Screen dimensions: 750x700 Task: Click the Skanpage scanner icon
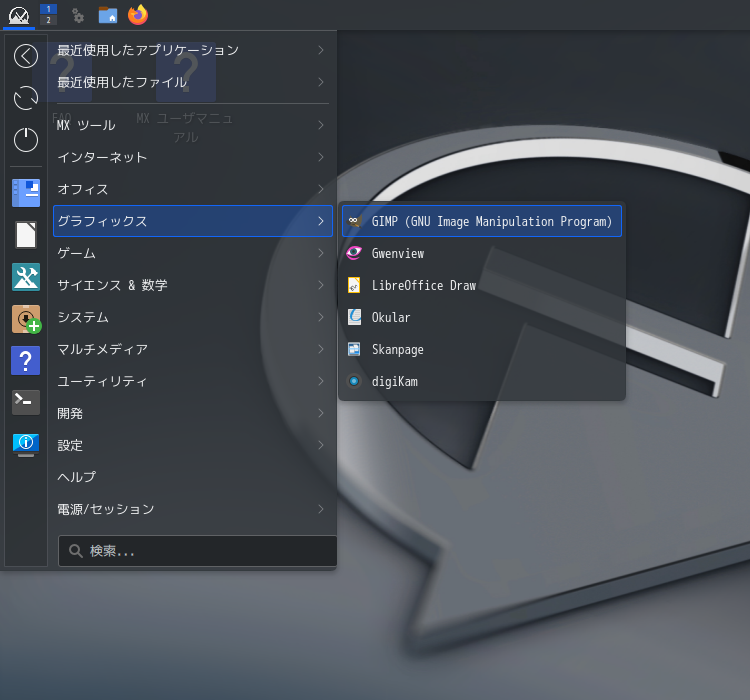(x=354, y=349)
